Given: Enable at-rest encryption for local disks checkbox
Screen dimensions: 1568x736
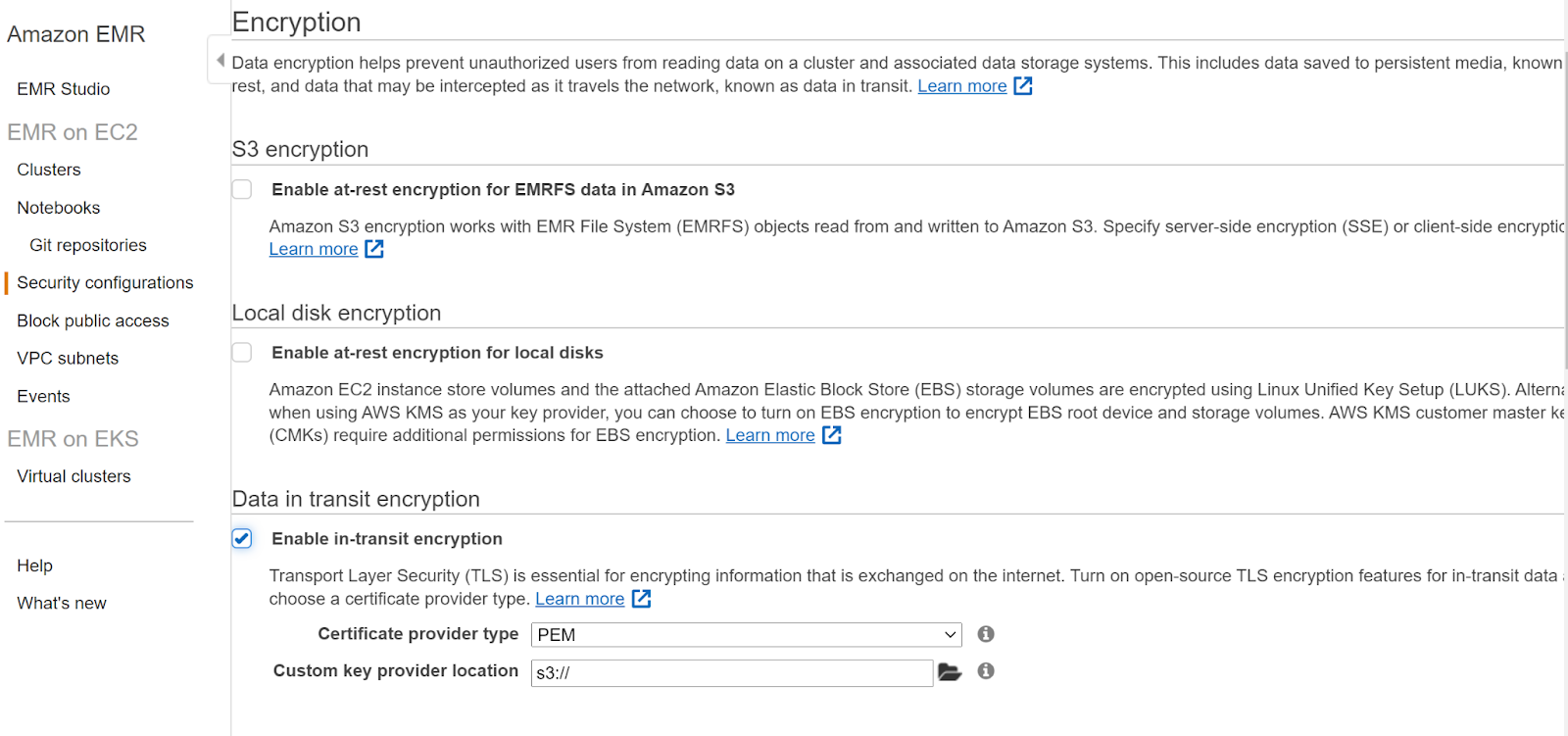Looking at the screenshot, I should [x=242, y=353].
